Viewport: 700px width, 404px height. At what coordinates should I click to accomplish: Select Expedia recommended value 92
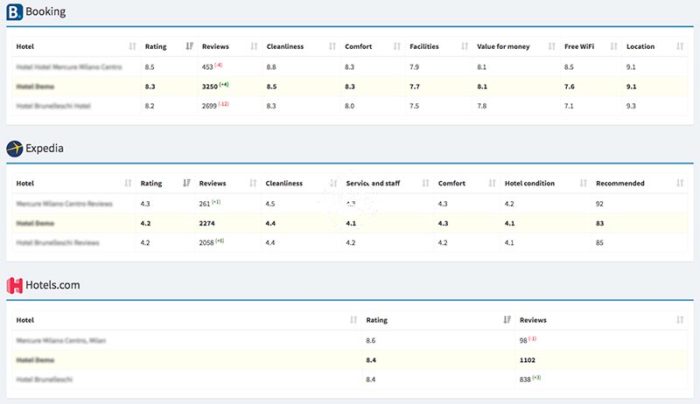tap(600, 204)
